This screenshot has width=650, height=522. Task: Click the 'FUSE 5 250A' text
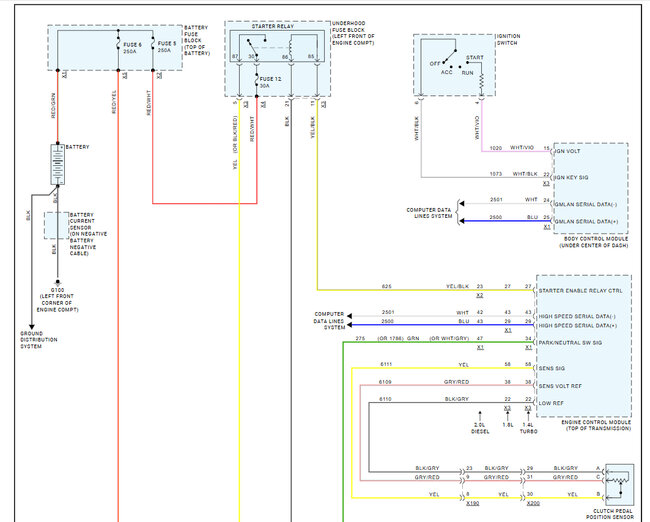tap(167, 46)
